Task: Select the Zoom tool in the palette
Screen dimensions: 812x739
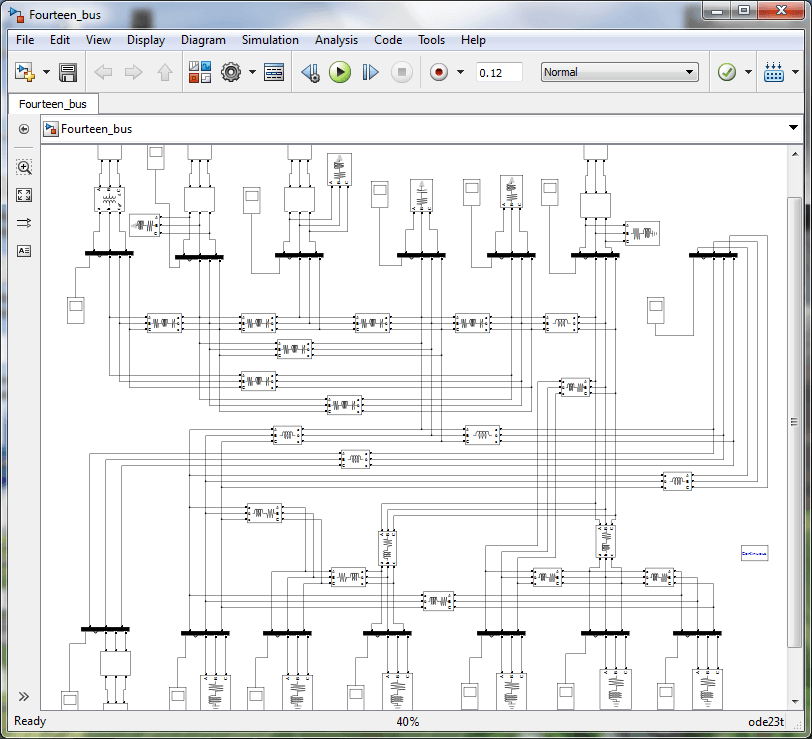Action: tap(24, 167)
